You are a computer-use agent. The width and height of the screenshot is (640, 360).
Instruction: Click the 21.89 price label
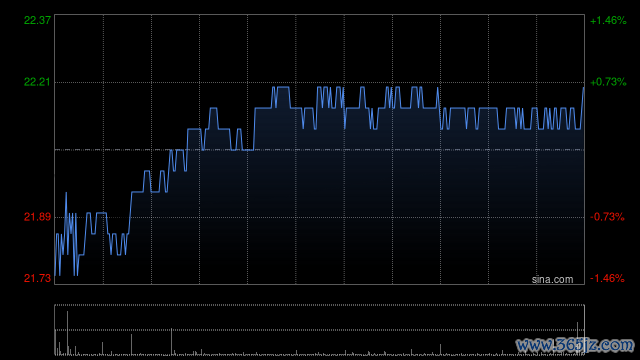pos(37,217)
